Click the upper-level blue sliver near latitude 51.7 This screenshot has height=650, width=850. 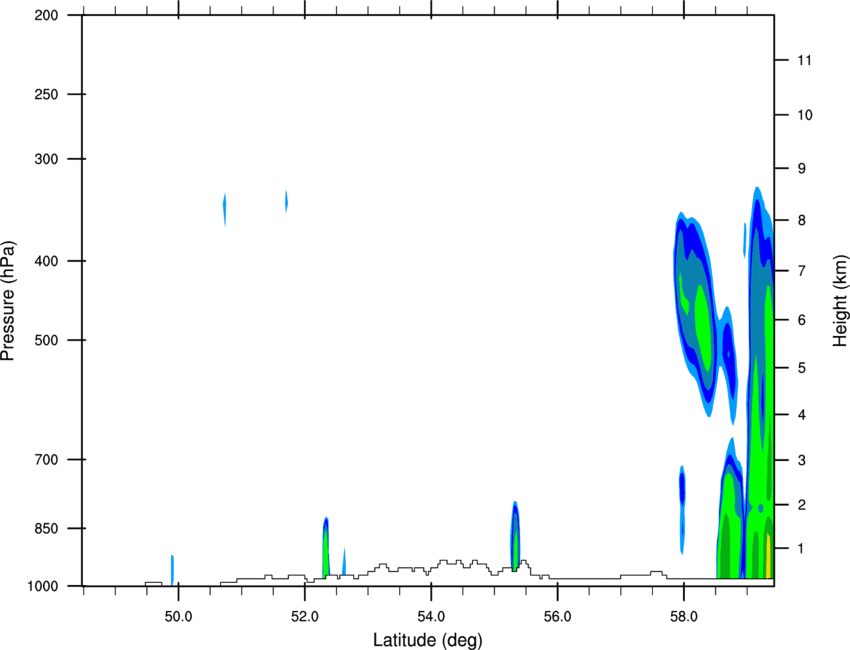point(286,201)
